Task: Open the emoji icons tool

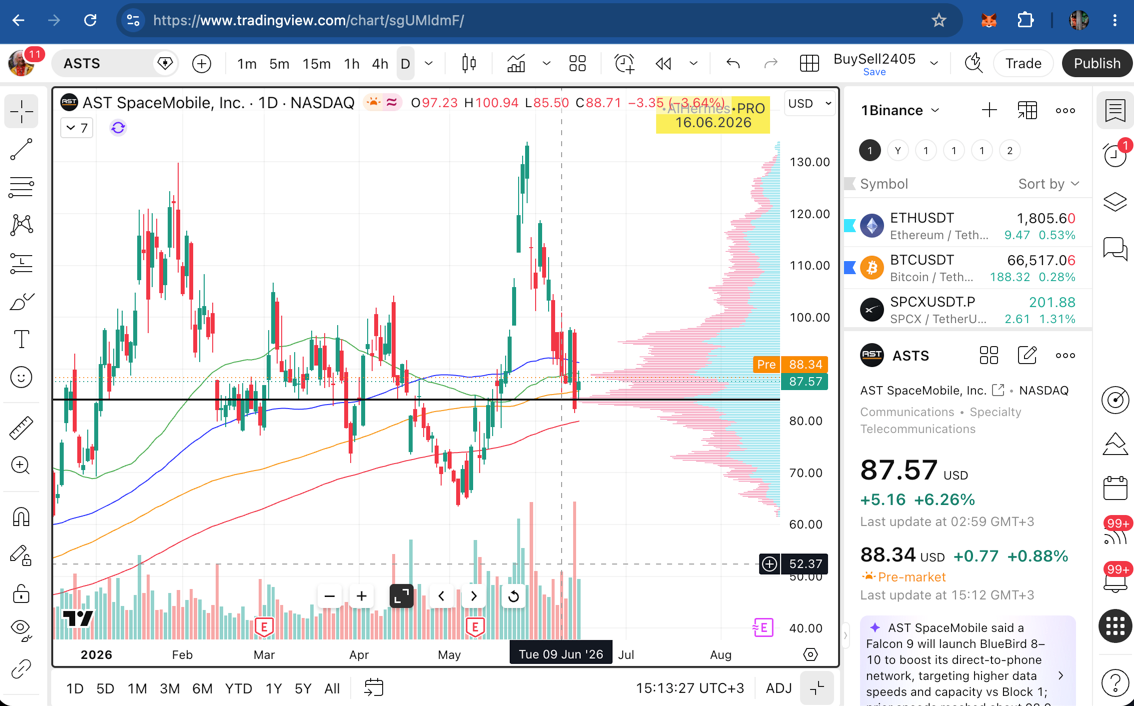Action: (x=21, y=377)
